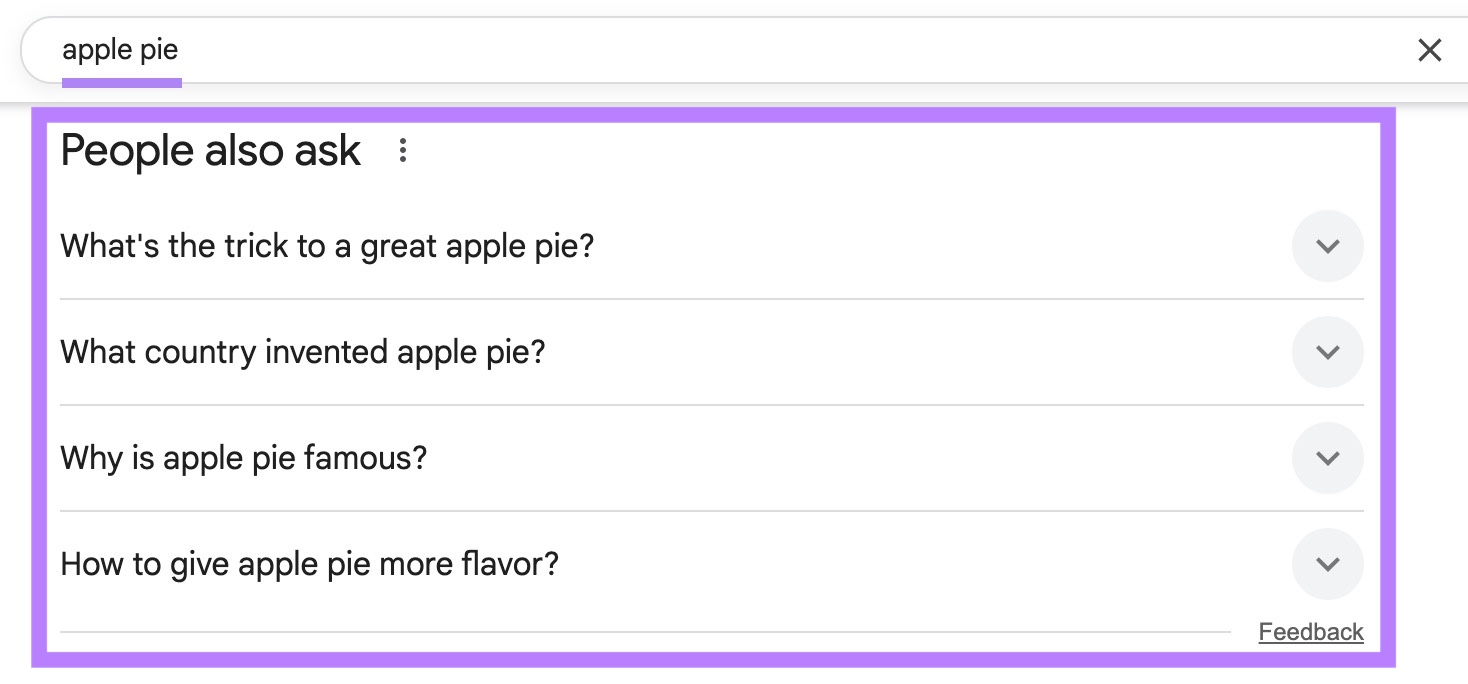
Task: Select the question about the trick to great apple pie
Action: tap(327, 246)
